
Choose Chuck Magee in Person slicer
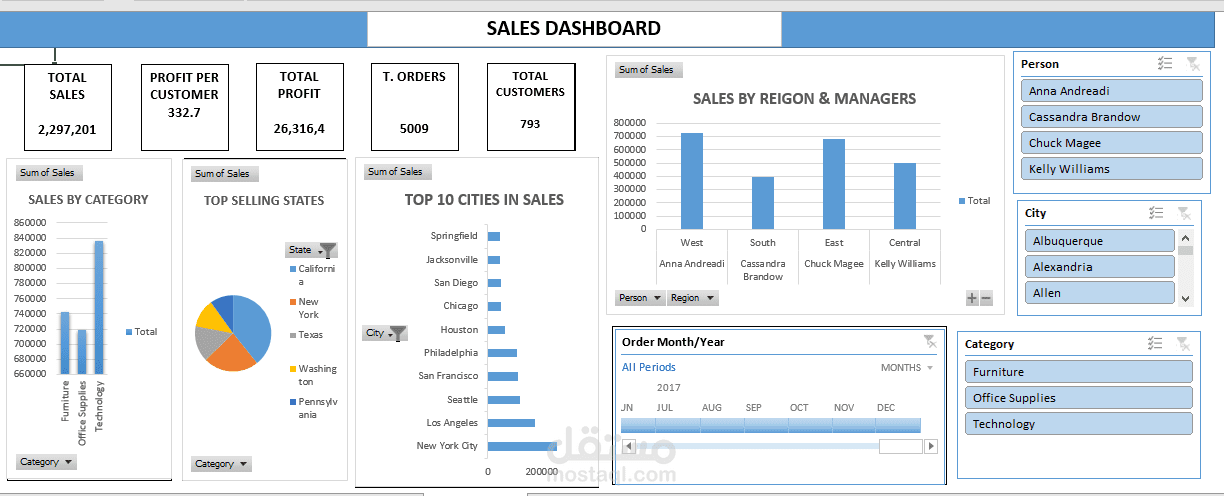[x=1111, y=143]
